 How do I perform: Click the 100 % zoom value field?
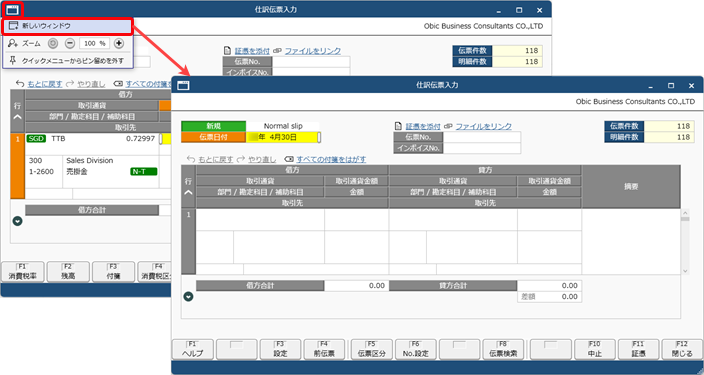click(94, 44)
